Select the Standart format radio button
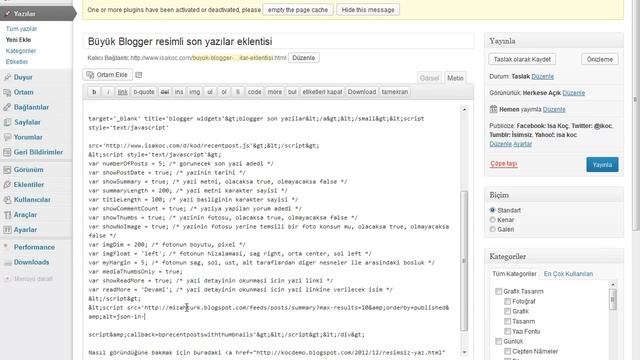This screenshot has width=640, height=360. click(492, 210)
